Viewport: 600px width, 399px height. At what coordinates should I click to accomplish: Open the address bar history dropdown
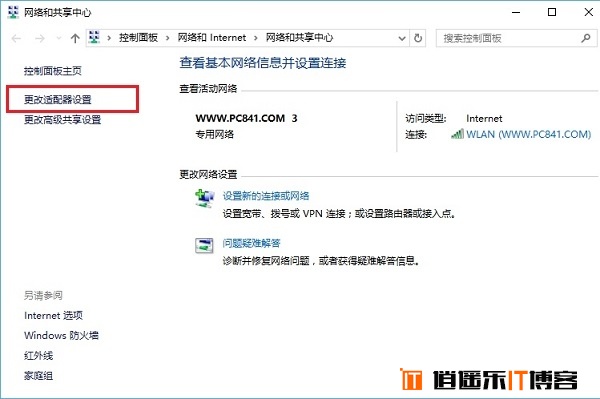(402, 38)
